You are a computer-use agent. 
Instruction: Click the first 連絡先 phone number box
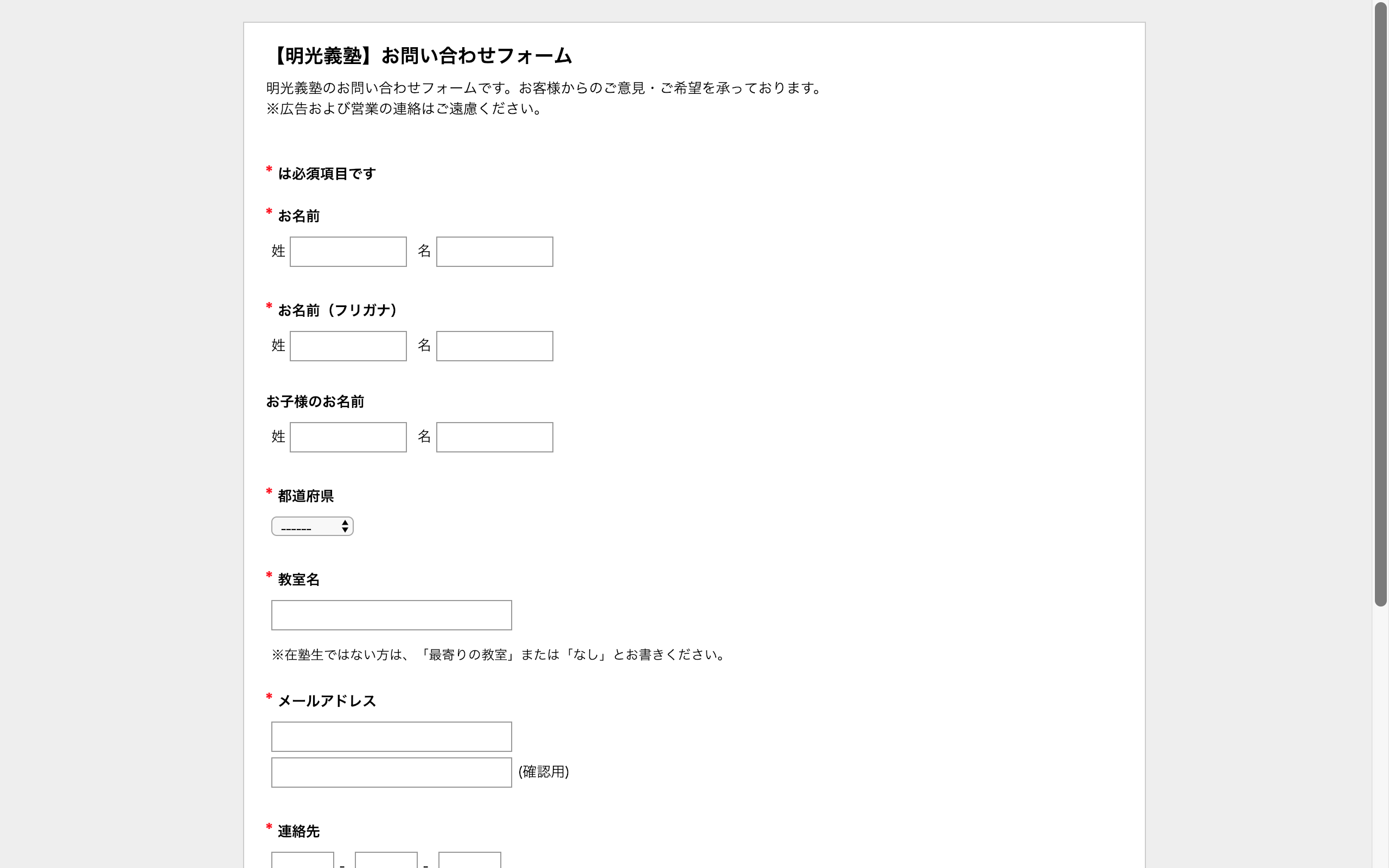pyautogui.click(x=302, y=860)
